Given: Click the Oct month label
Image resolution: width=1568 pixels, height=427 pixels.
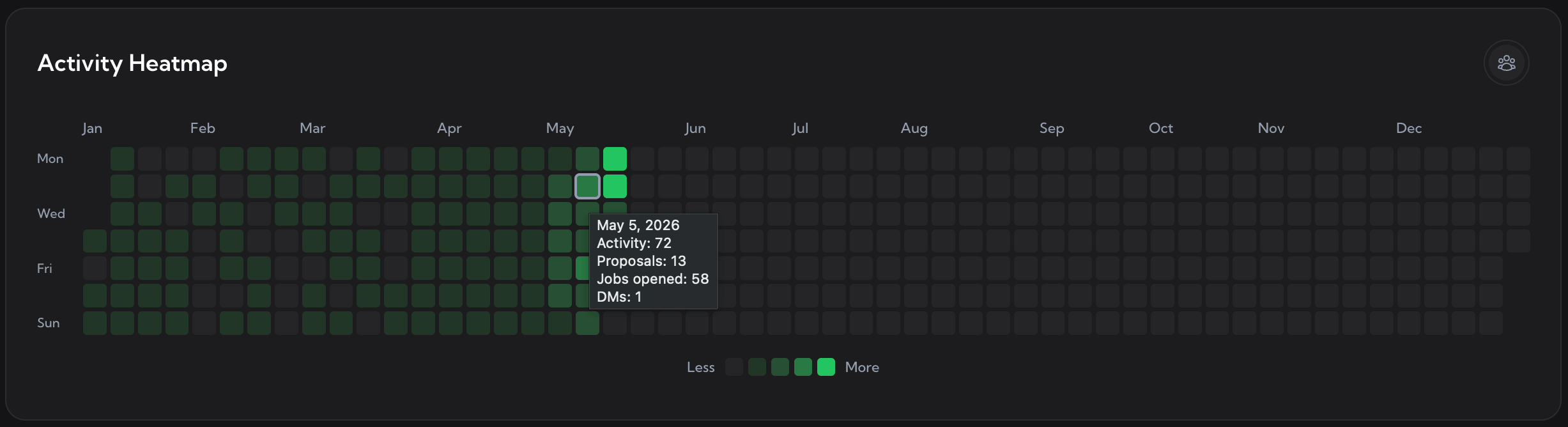Looking at the screenshot, I should point(1161,128).
